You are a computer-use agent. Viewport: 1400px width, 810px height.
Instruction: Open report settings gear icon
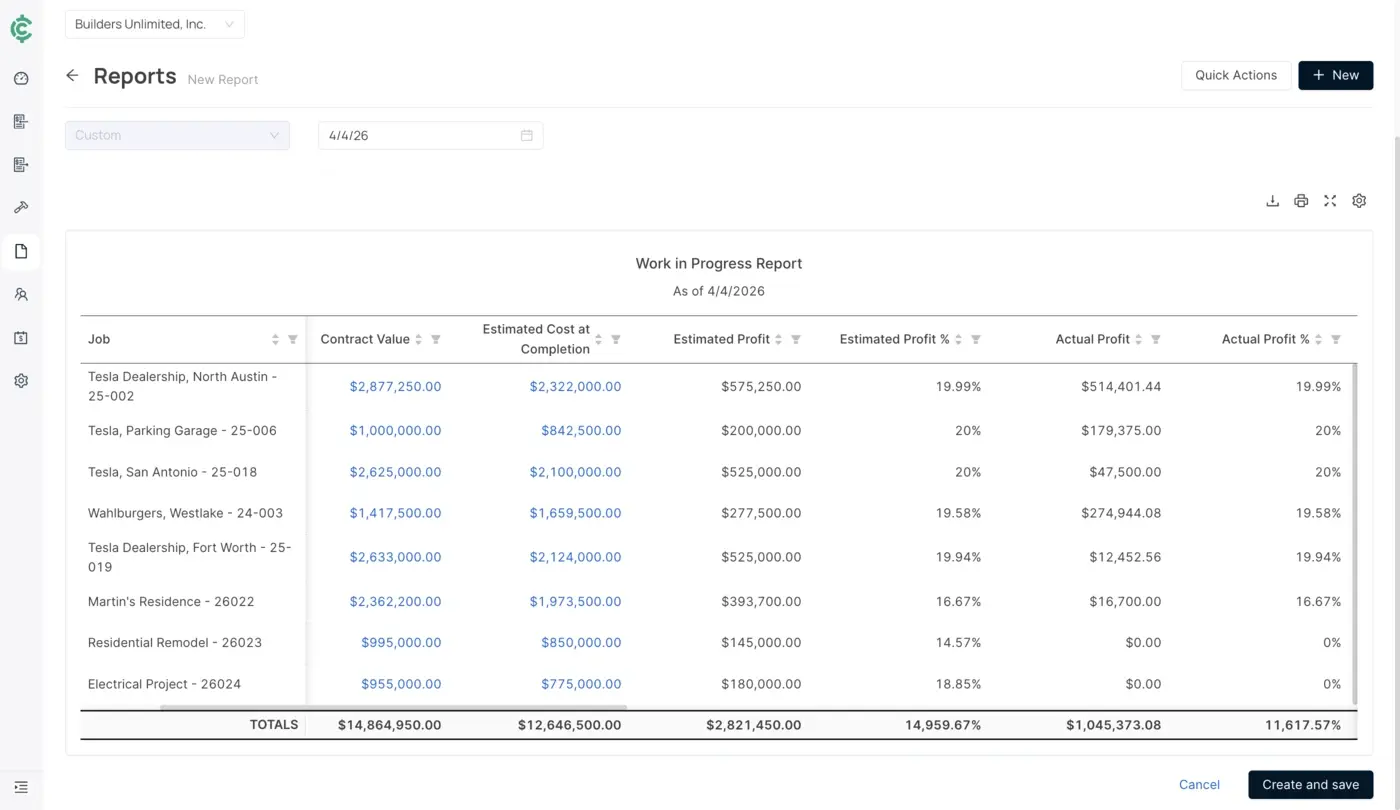click(1359, 201)
